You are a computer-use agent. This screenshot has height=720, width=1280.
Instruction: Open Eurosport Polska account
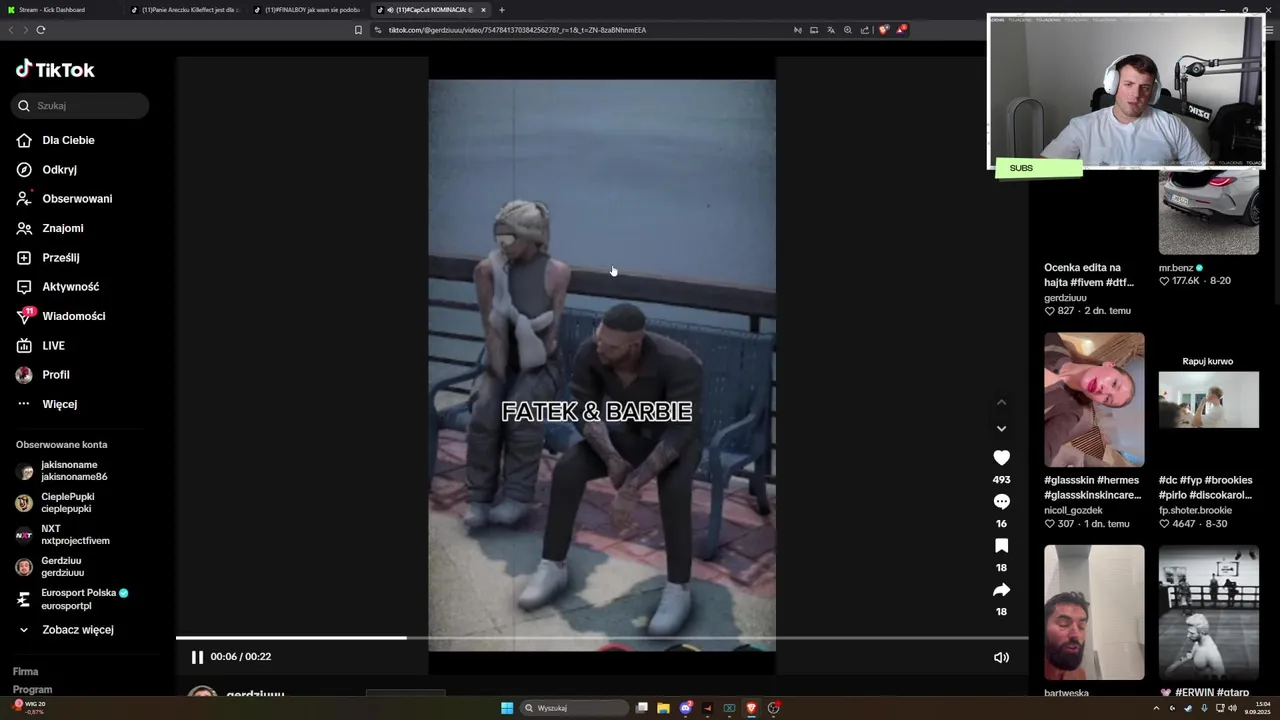coord(78,599)
